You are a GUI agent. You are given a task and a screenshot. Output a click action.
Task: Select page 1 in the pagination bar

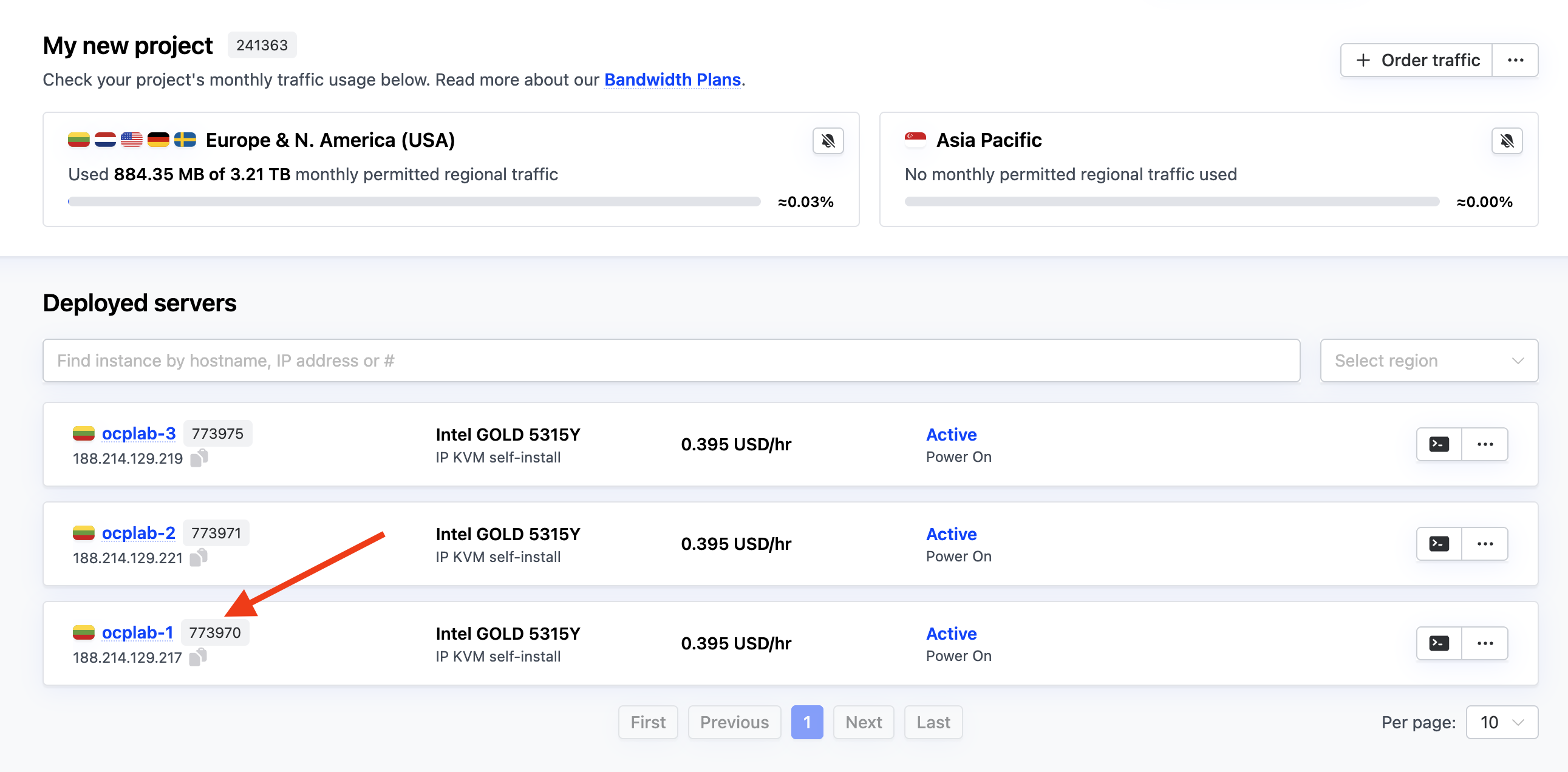806,722
